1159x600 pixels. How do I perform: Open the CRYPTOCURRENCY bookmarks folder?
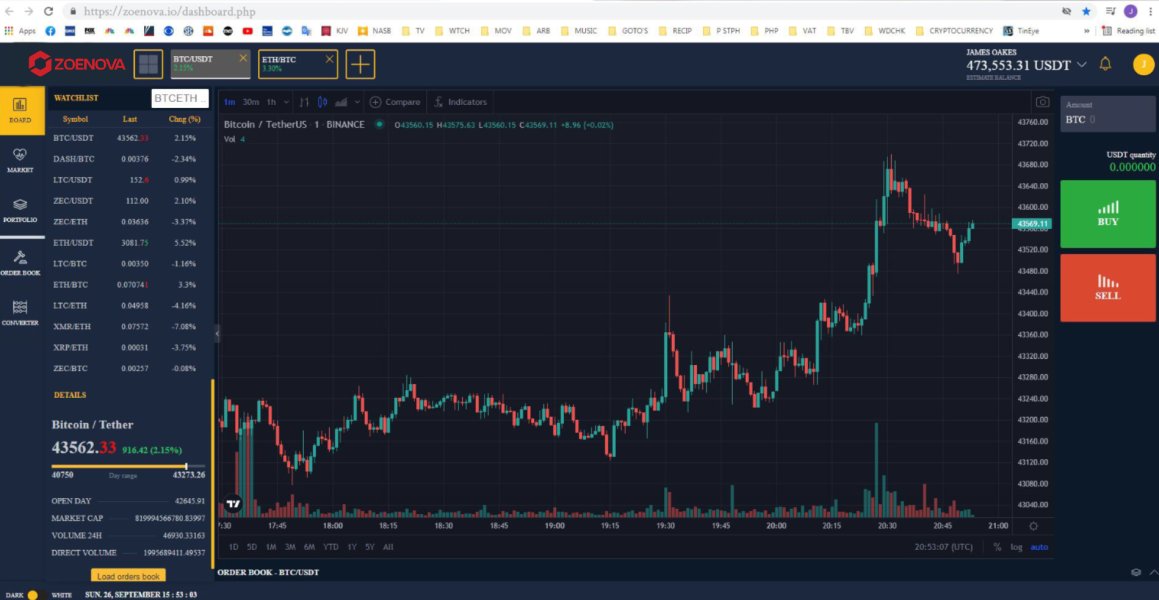pyautogui.click(x=954, y=31)
